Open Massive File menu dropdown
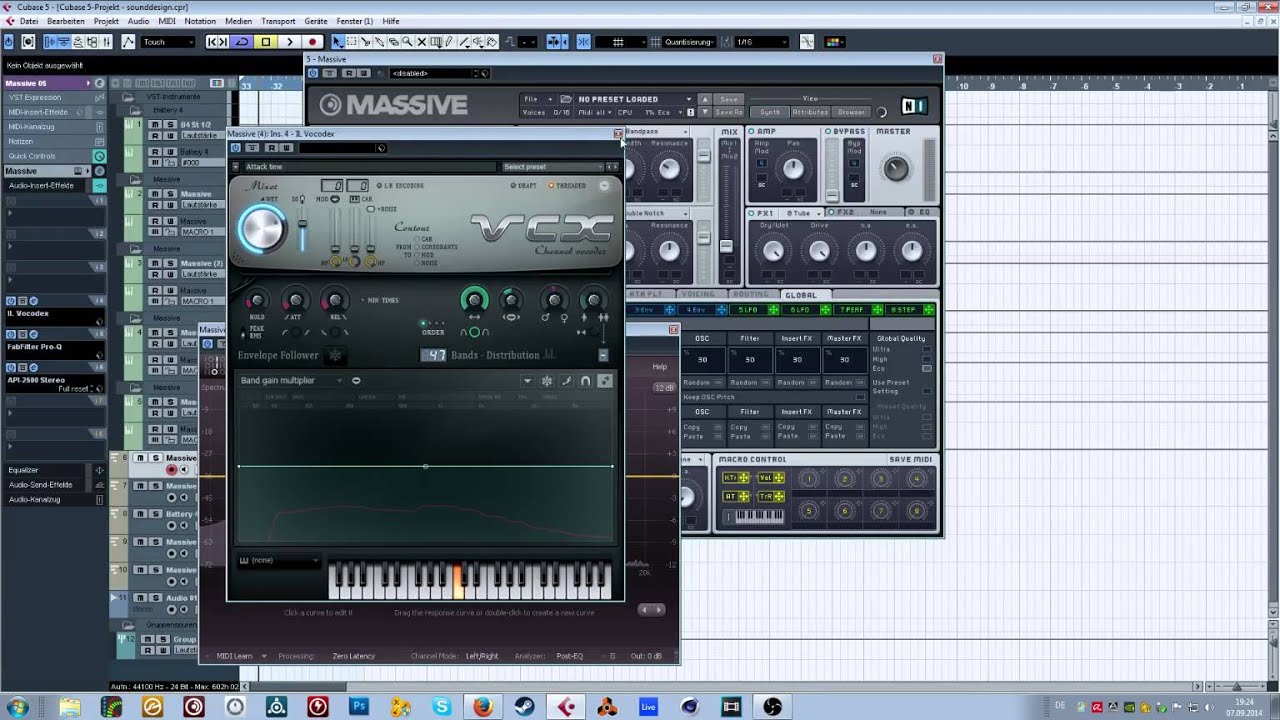 pos(537,99)
